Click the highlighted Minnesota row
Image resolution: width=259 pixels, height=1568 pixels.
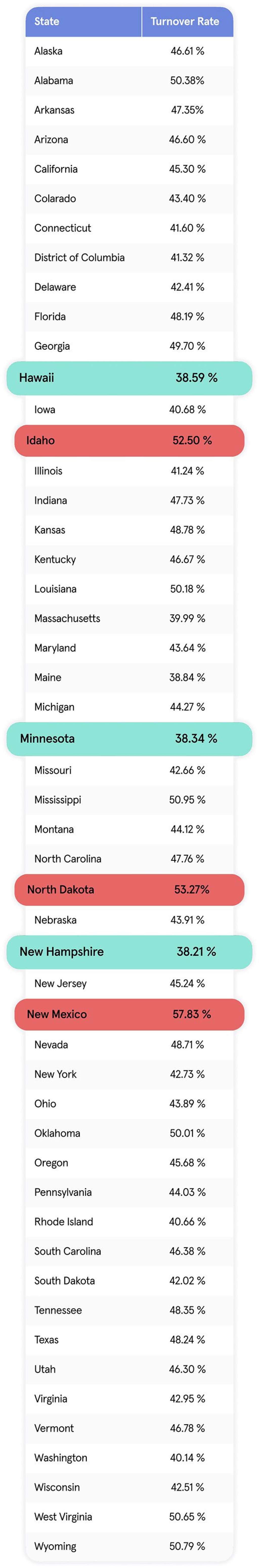click(x=129, y=738)
